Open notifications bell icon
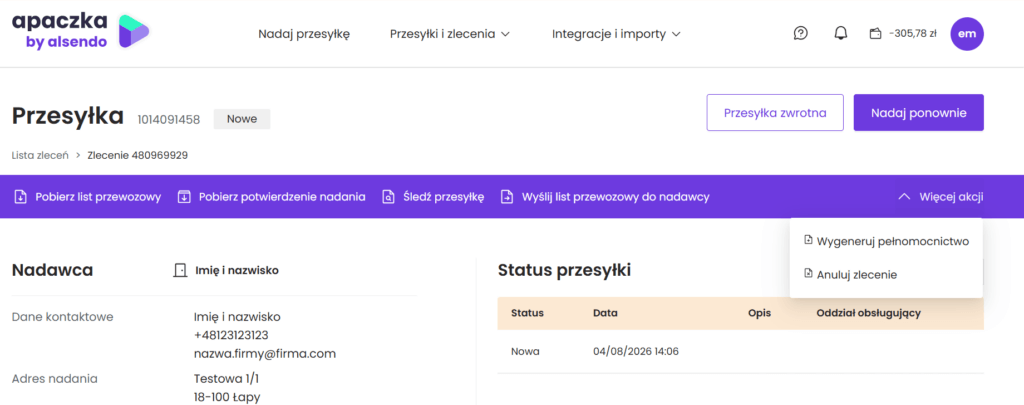The height and width of the screenshot is (405, 1024). (840, 33)
